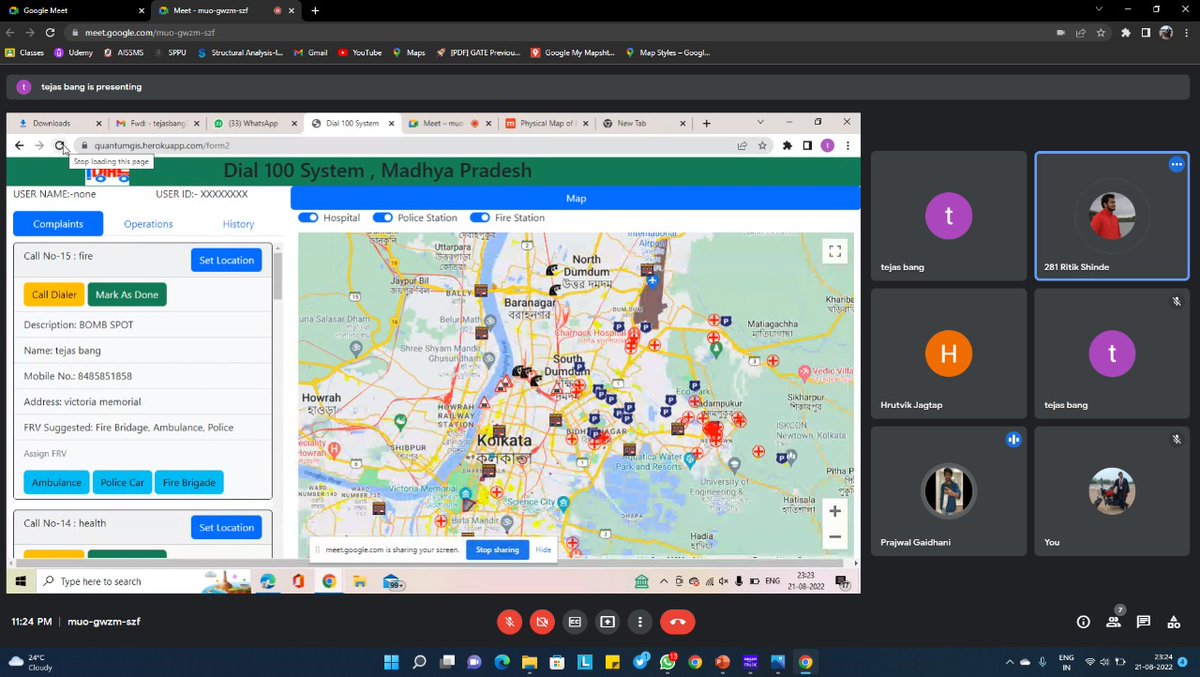Click the yellow Call Dialer button
The width and height of the screenshot is (1200, 677).
pyautogui.click(x=54, y=295)
